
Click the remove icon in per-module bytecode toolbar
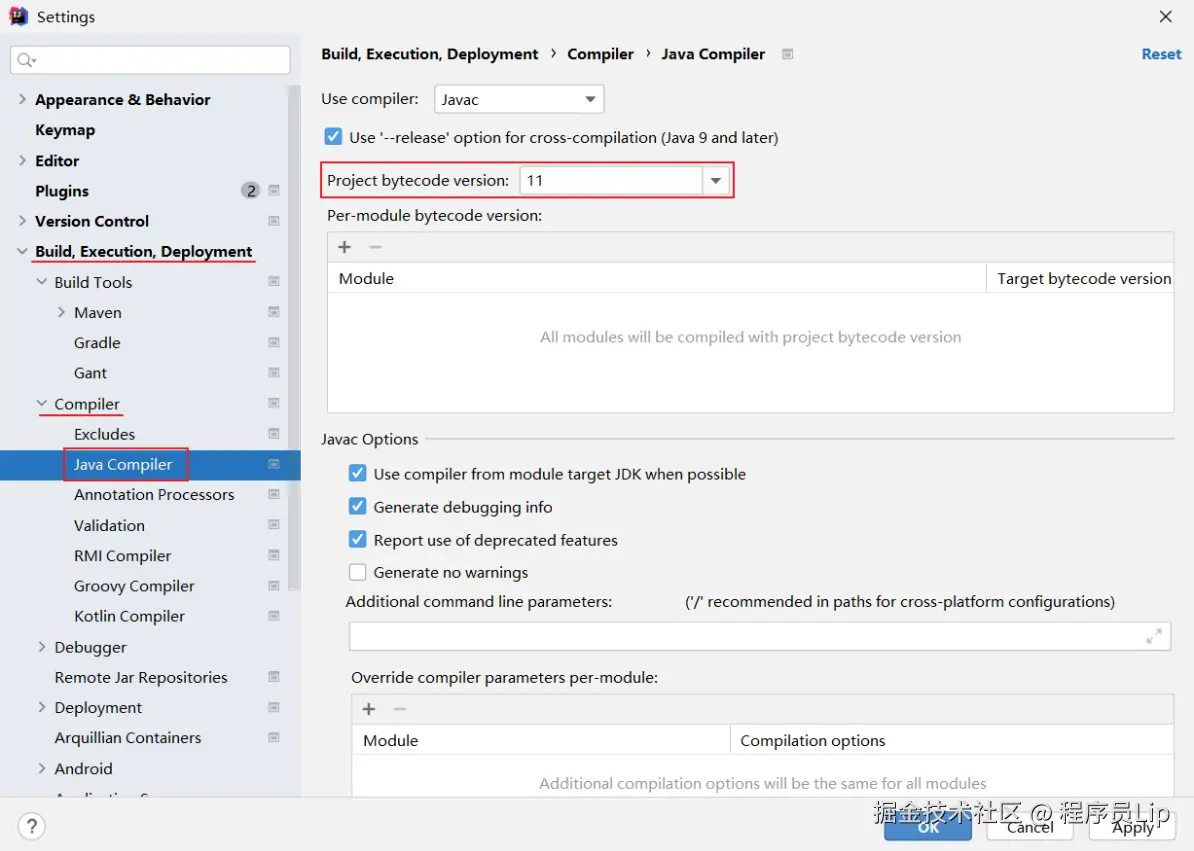pos(375,247)
